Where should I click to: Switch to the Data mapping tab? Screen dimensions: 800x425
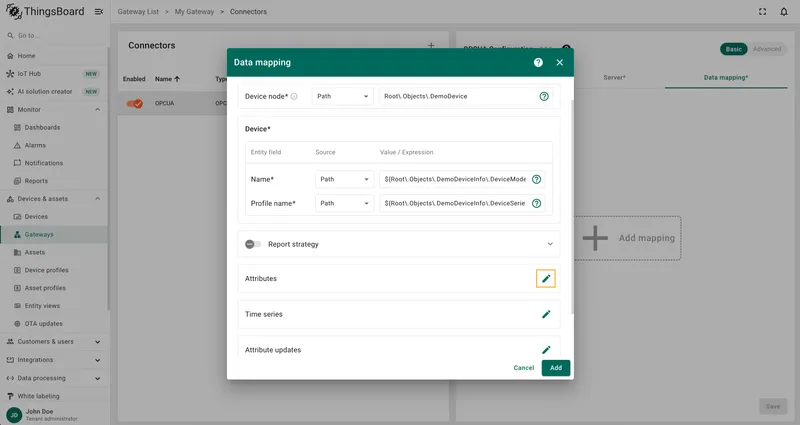pyautogui.click(x=726, y=78)
